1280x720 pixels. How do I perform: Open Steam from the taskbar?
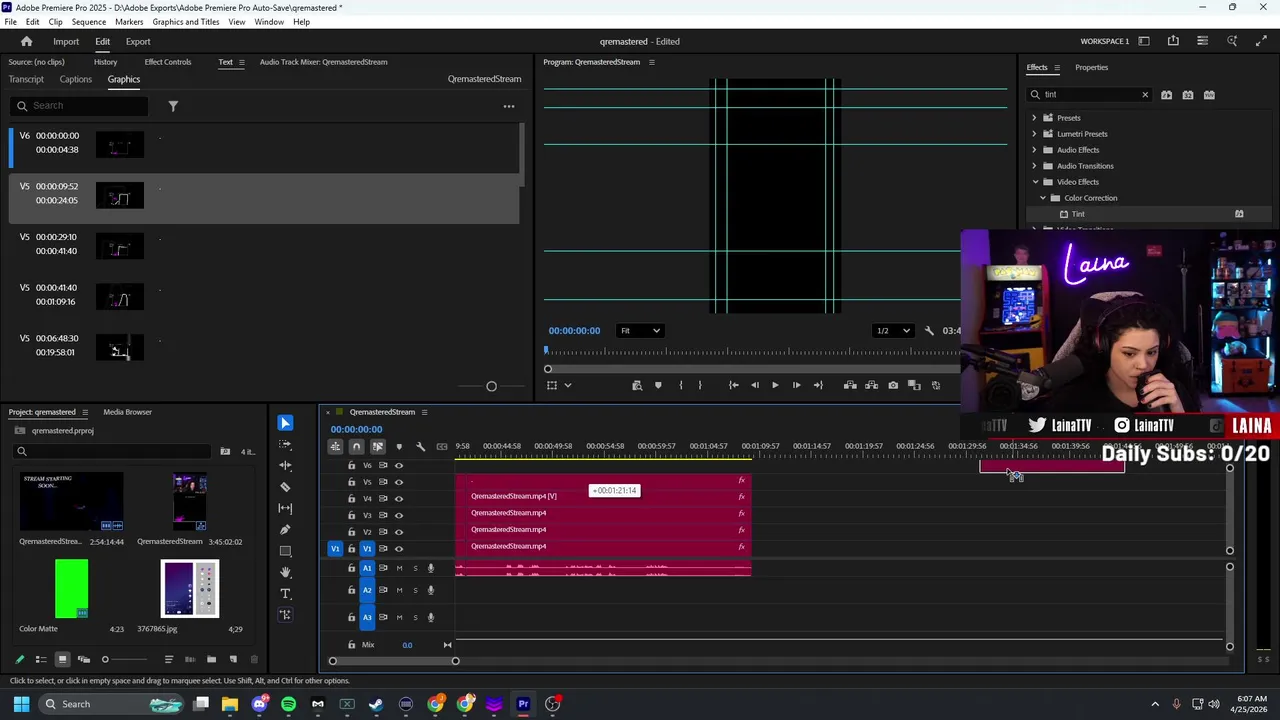(x=376, y=704)
